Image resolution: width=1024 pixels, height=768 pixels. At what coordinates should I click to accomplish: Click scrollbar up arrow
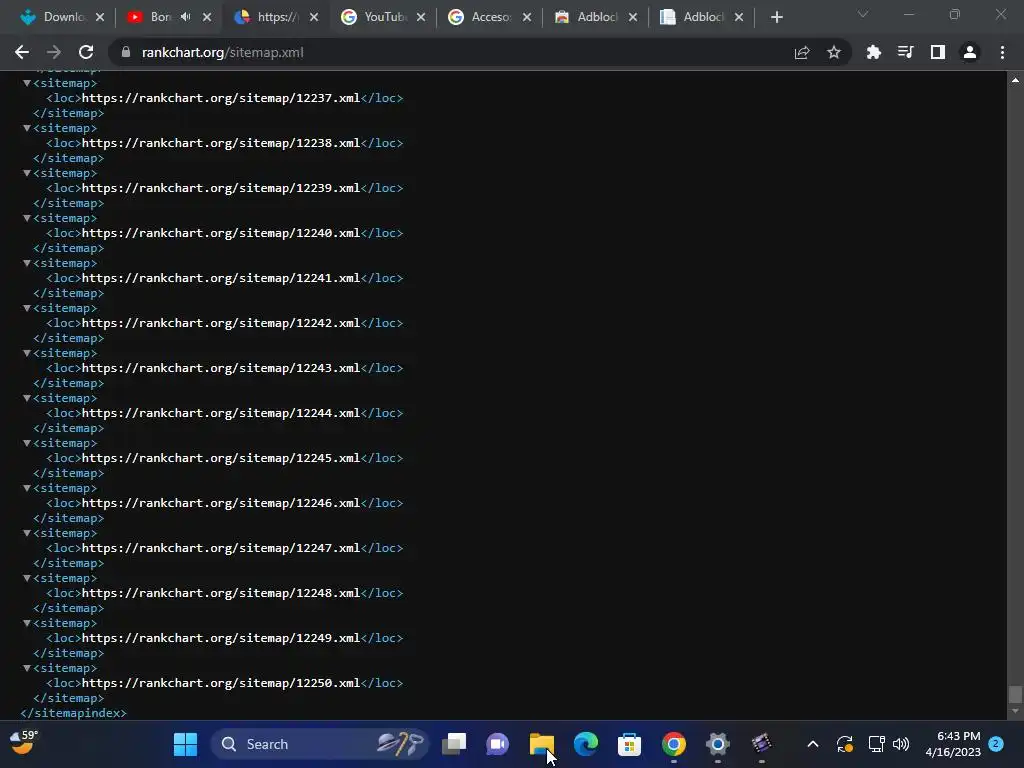coord(1015,80)
